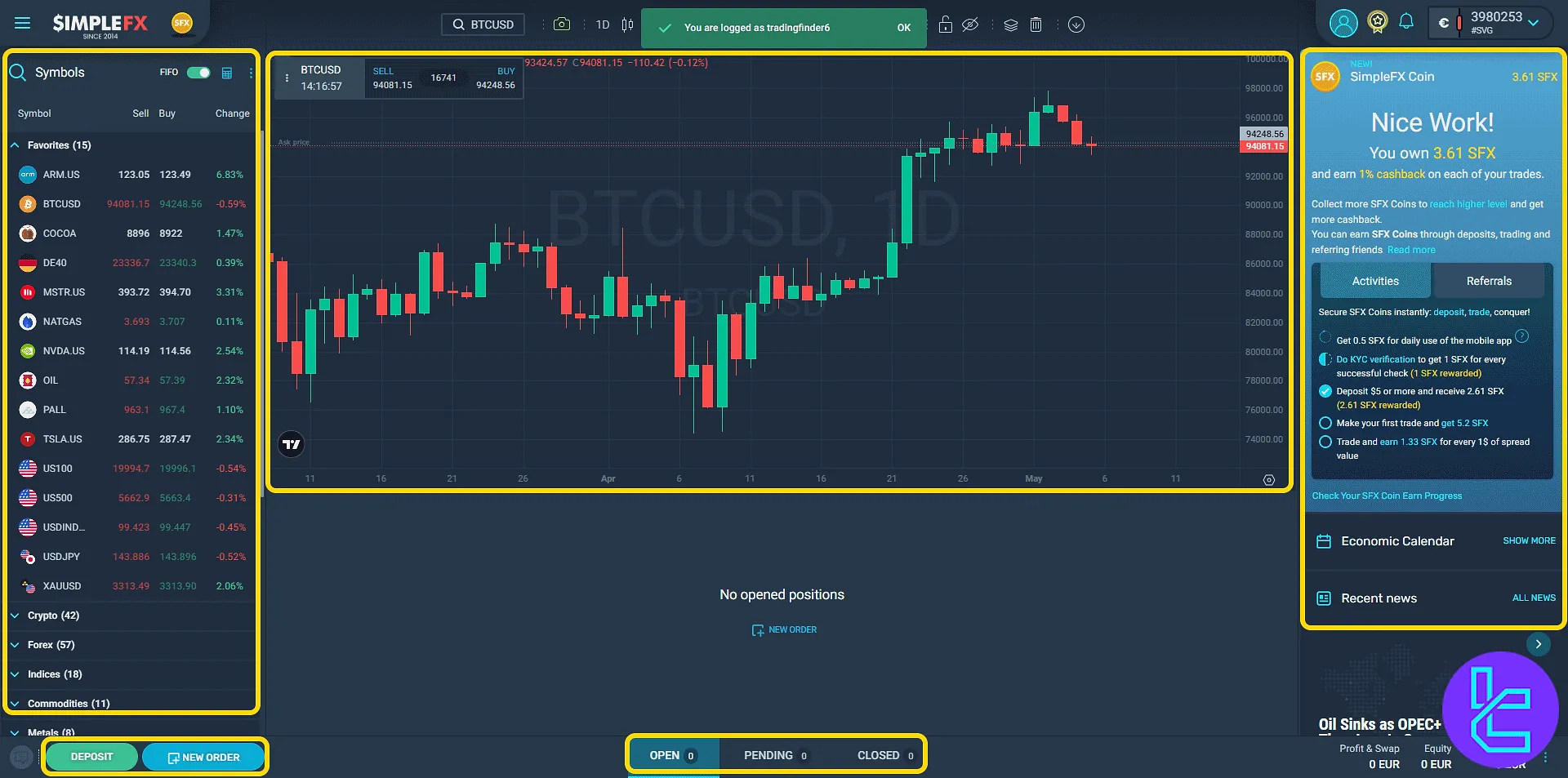Screen dimensions: 1568x778
Task: Open the calculator icon in Symbols panel
Action: point(227,73)
